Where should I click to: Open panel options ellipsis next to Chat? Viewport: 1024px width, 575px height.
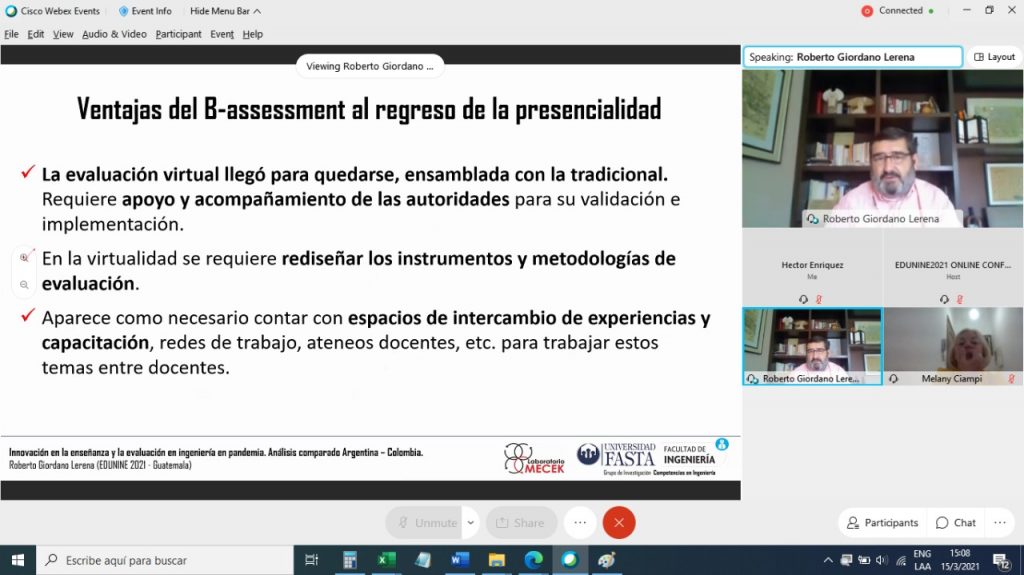coord(1000,522)
